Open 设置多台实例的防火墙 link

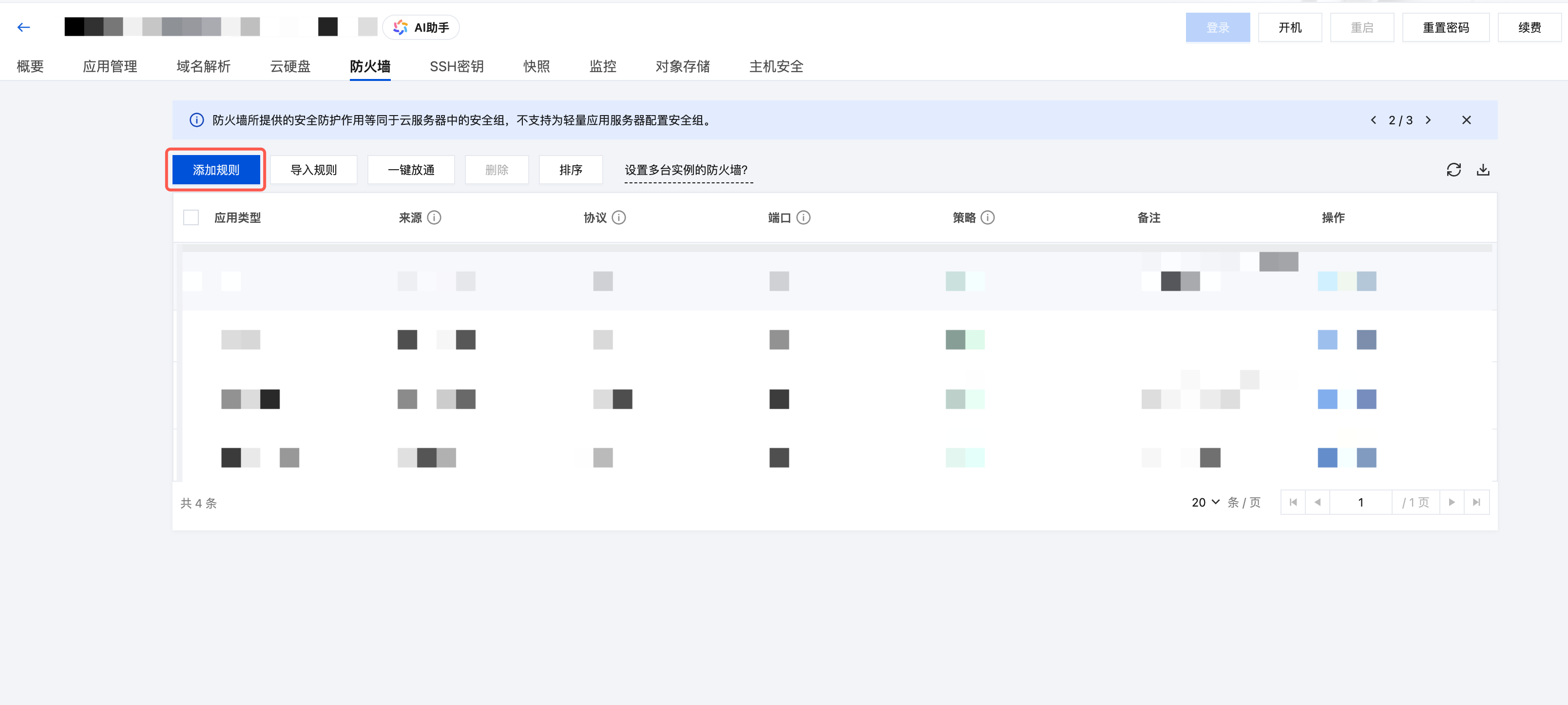[686, 170]
